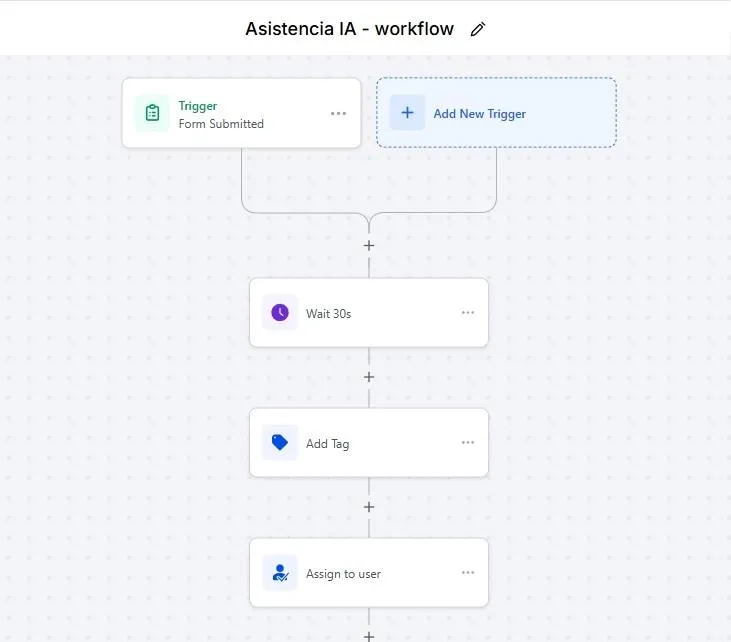
Task: Click the Assign to user person icon
Action: coord(280,573)
